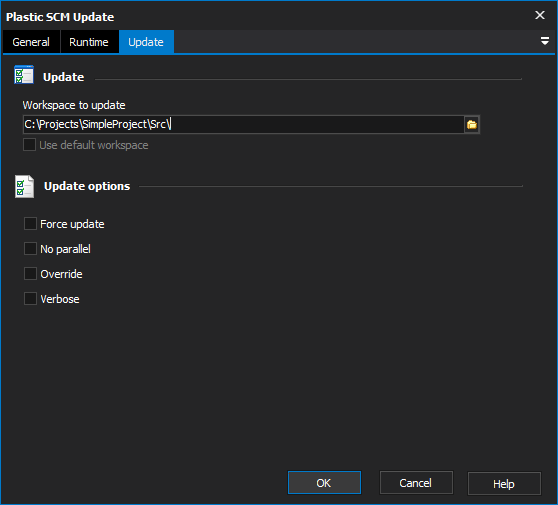Switch to the General tab

tap(31, 42)
